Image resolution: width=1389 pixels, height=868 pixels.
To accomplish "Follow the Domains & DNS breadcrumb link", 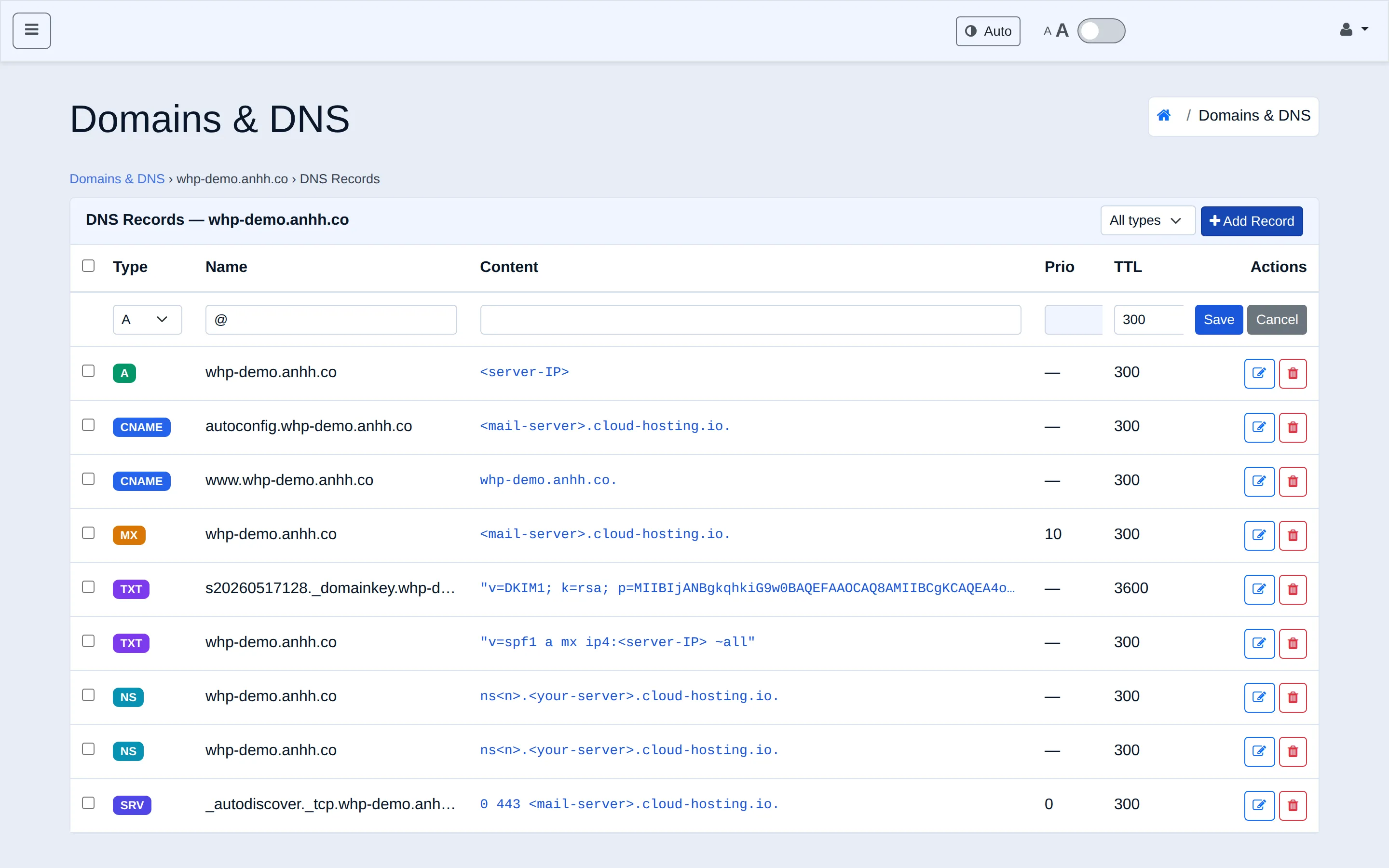I will (x=117, y=178).
